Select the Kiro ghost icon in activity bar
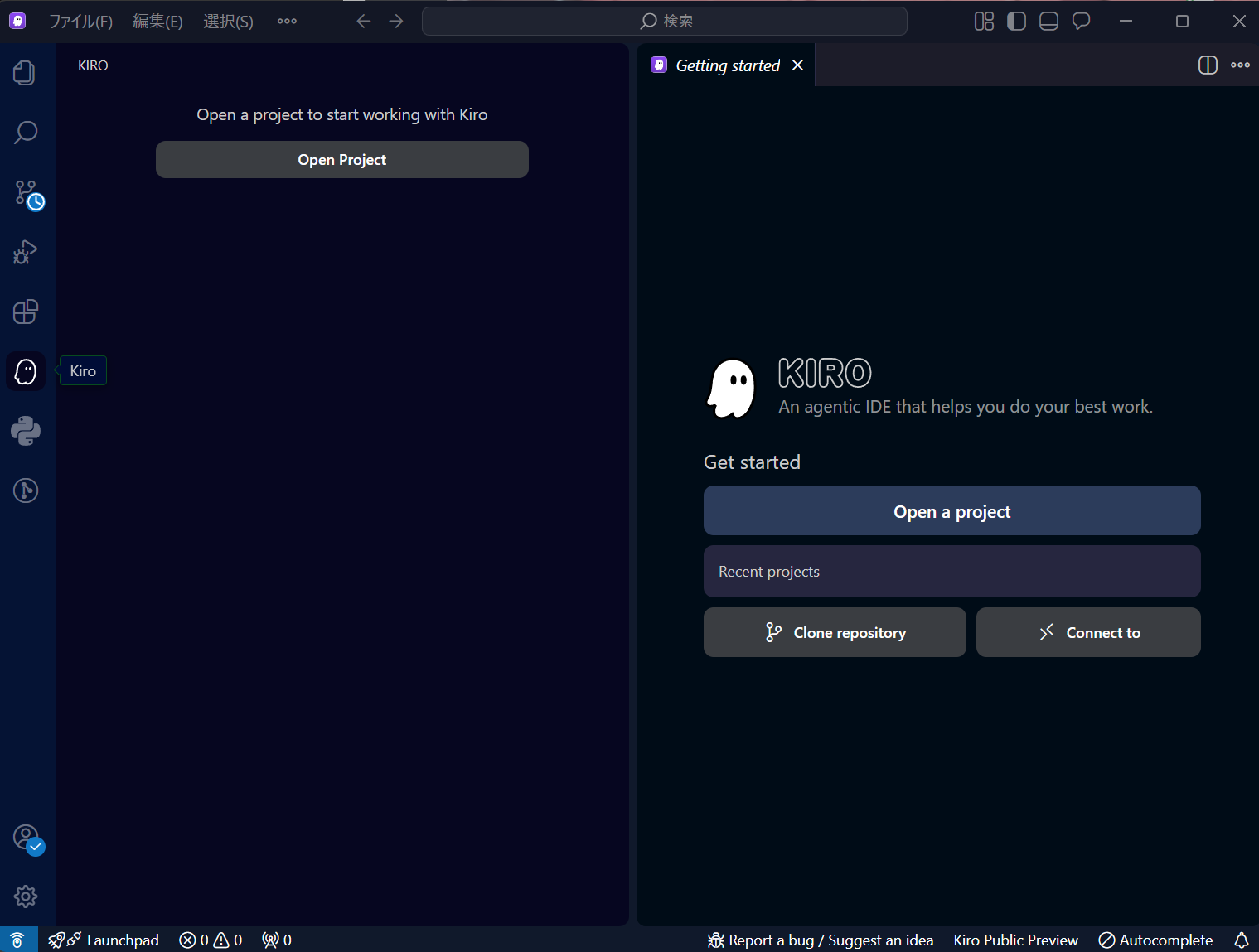Image resolution: width=1259 pixels, height=952 pixels. tap(26, 371)
